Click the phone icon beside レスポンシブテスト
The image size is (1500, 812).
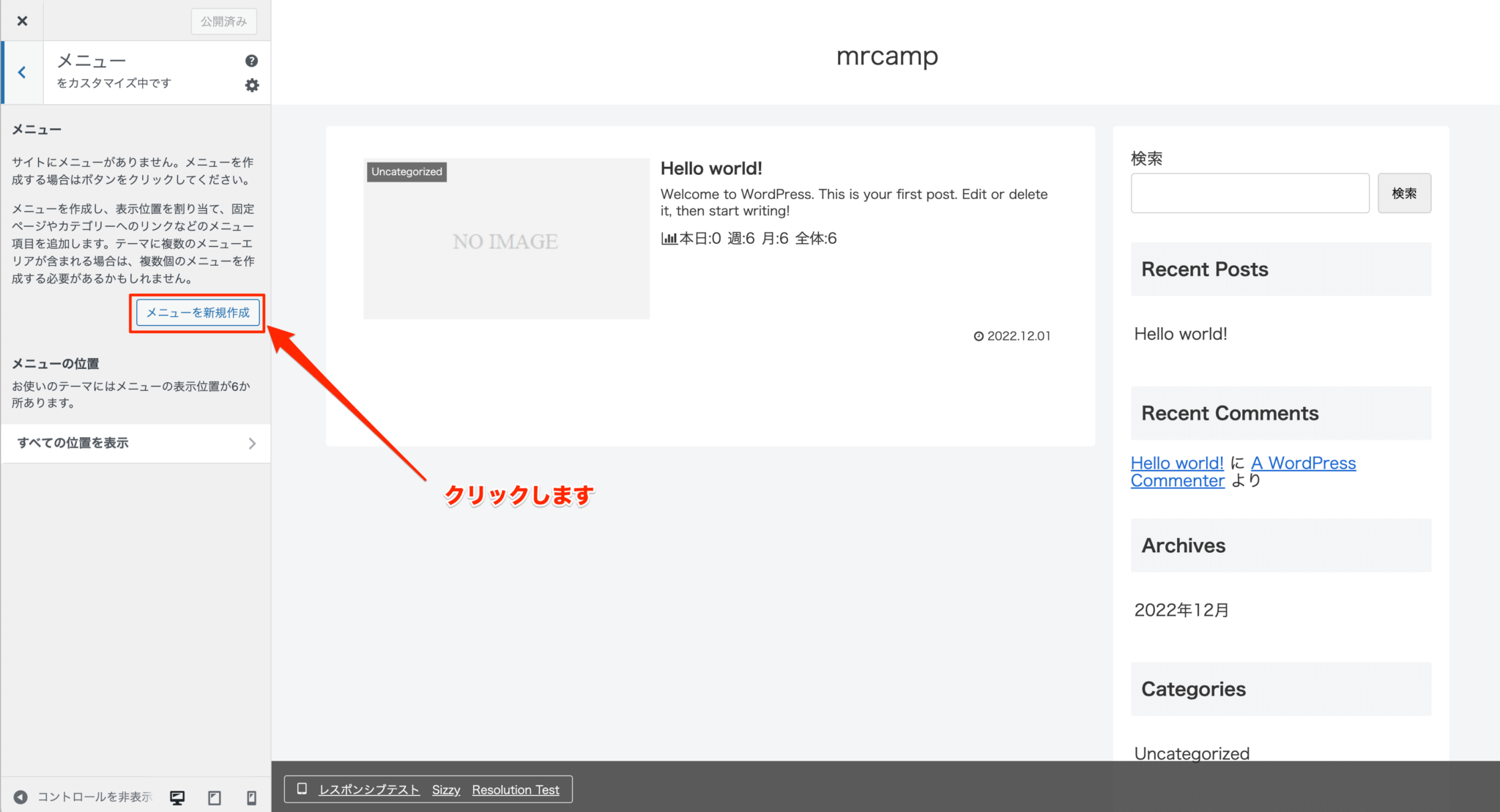click(x=301, y=789)
